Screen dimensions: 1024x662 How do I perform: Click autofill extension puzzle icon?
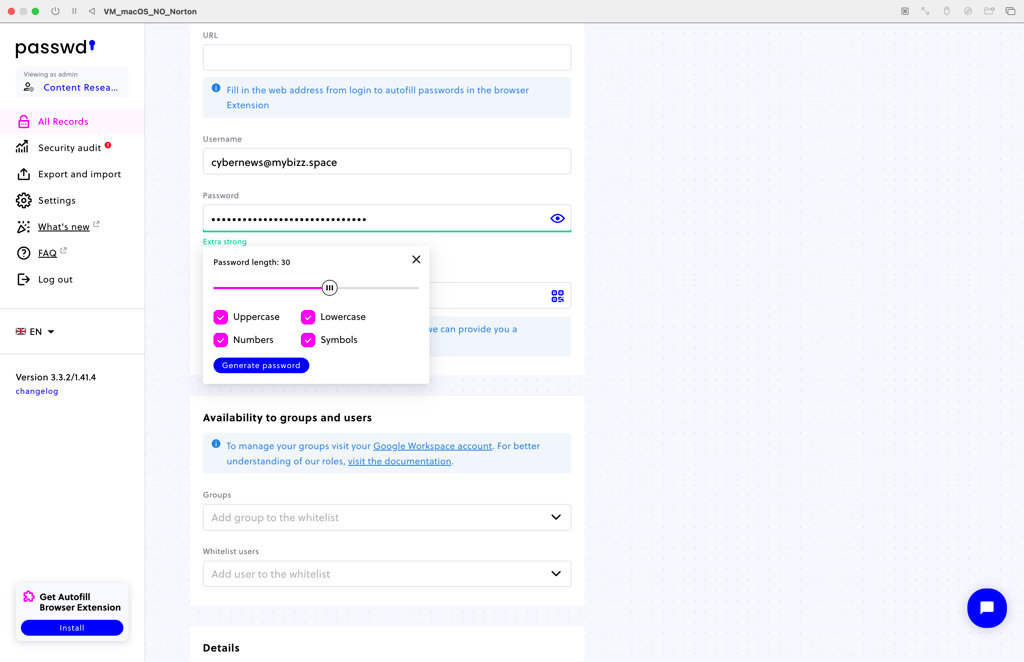tap(29, 597)
